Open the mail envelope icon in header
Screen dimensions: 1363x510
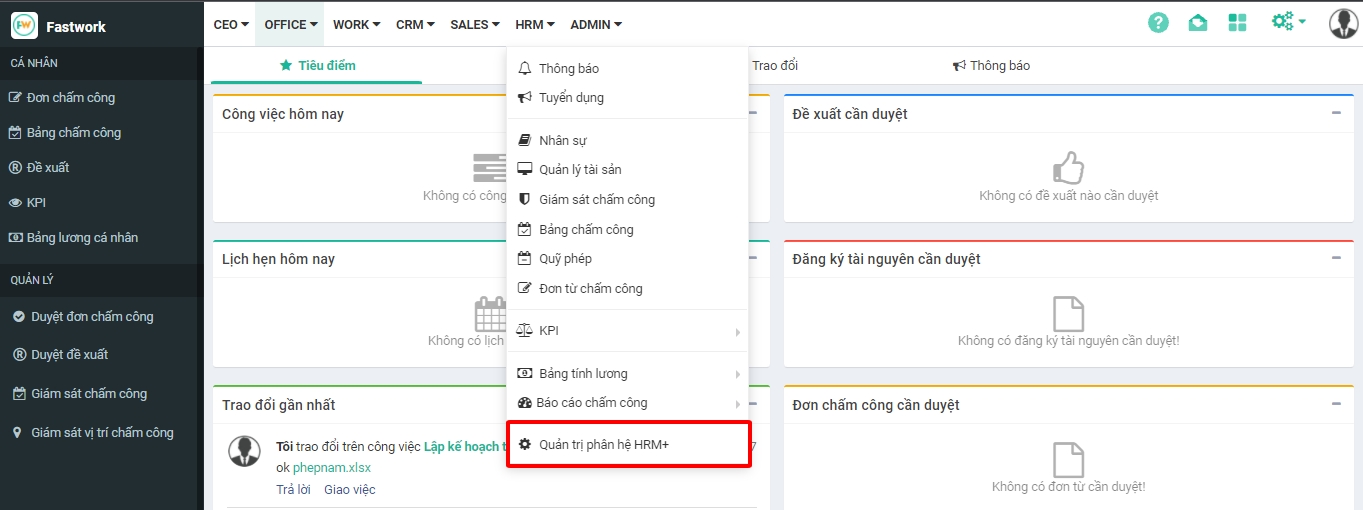(x=1198, y=23)
